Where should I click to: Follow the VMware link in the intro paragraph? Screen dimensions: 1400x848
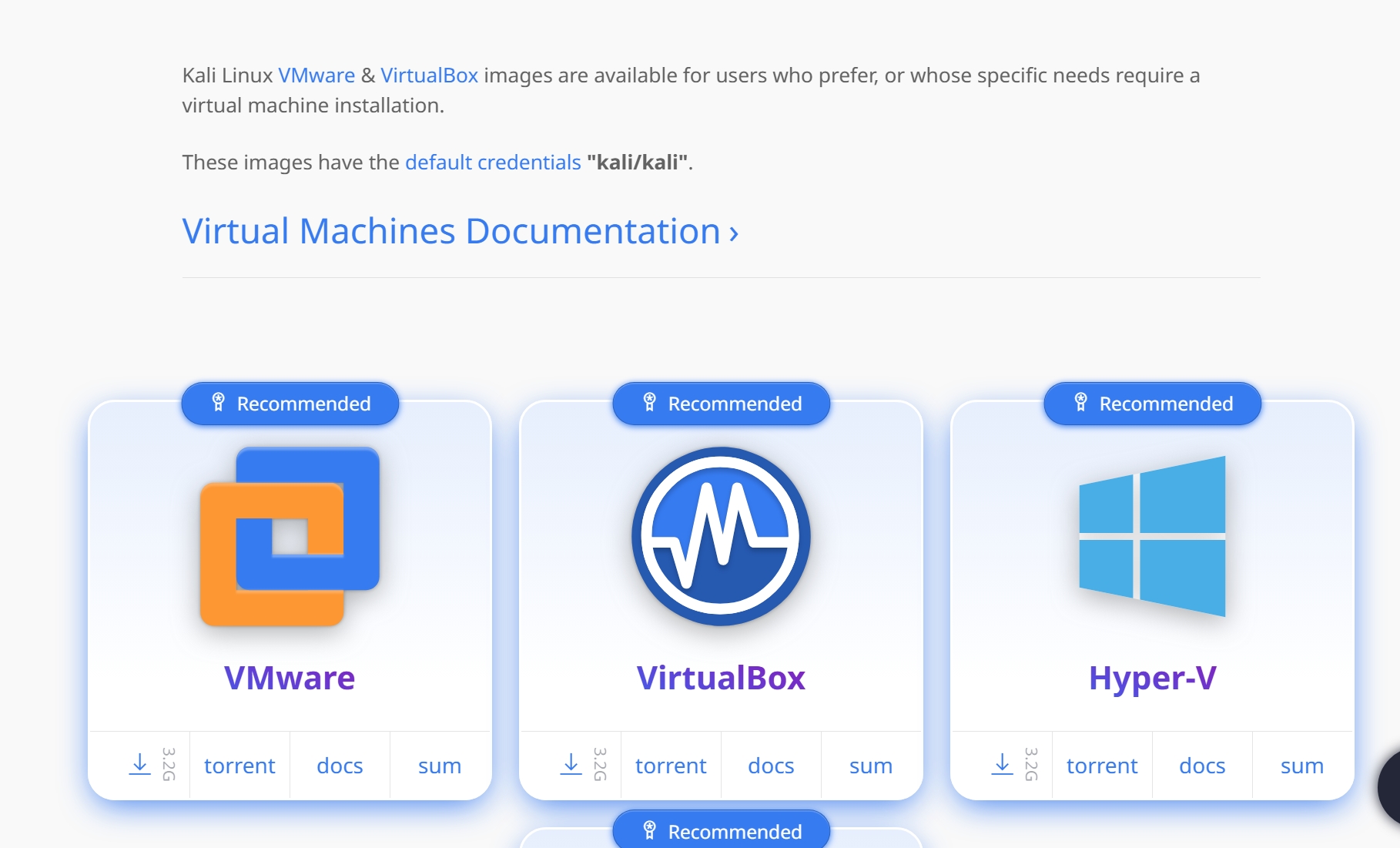click(x=317, y=75)
